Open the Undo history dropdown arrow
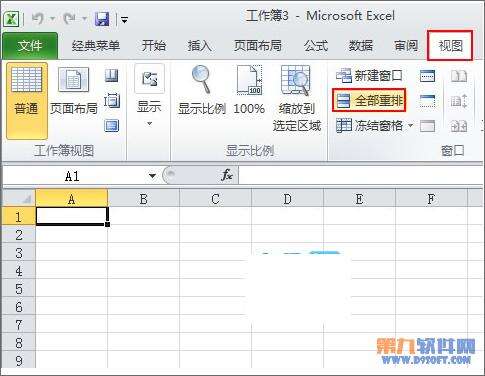This screenshot has width=485, height=376. coord(52,19)
